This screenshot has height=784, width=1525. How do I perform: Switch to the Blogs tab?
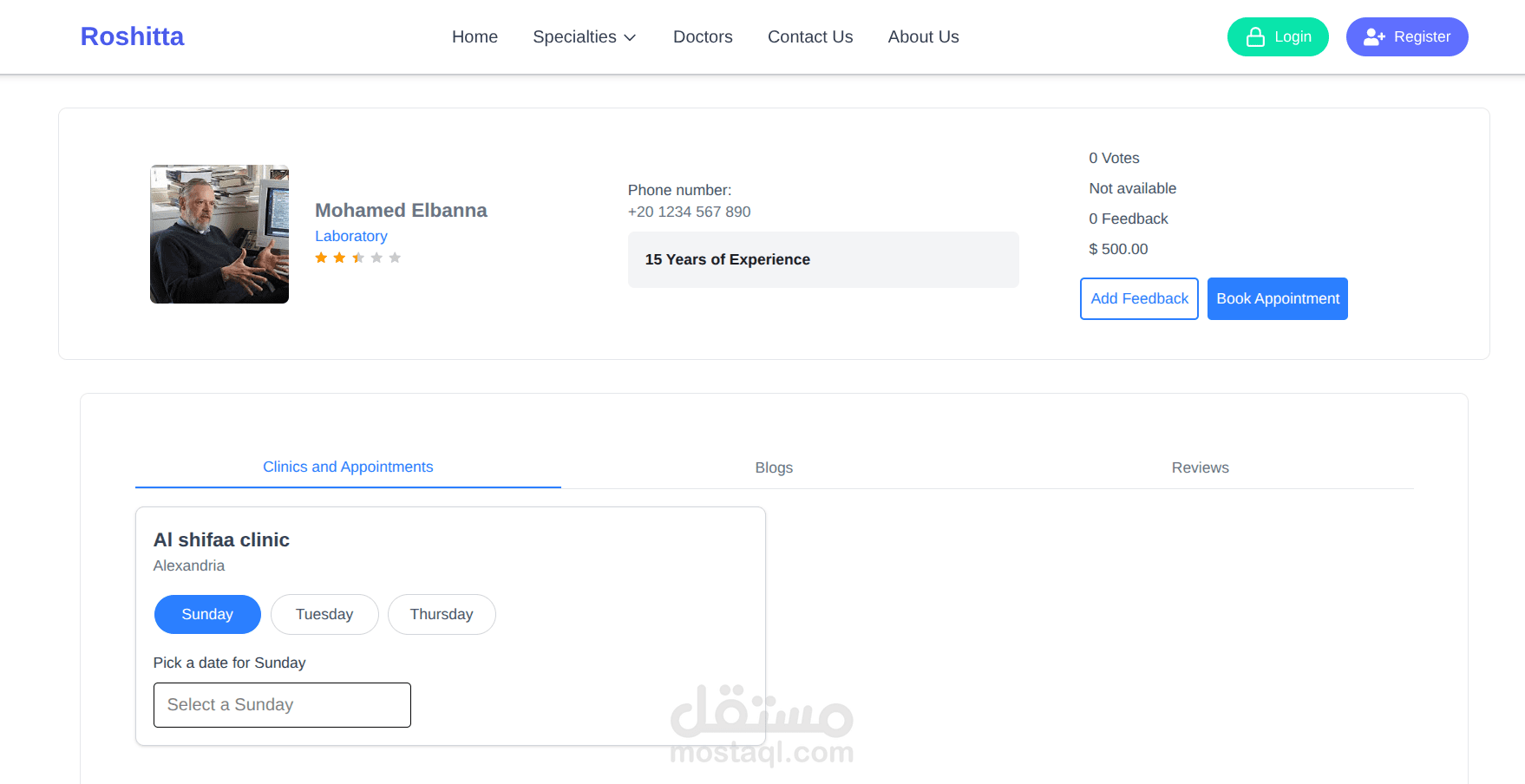click(774, 467)
